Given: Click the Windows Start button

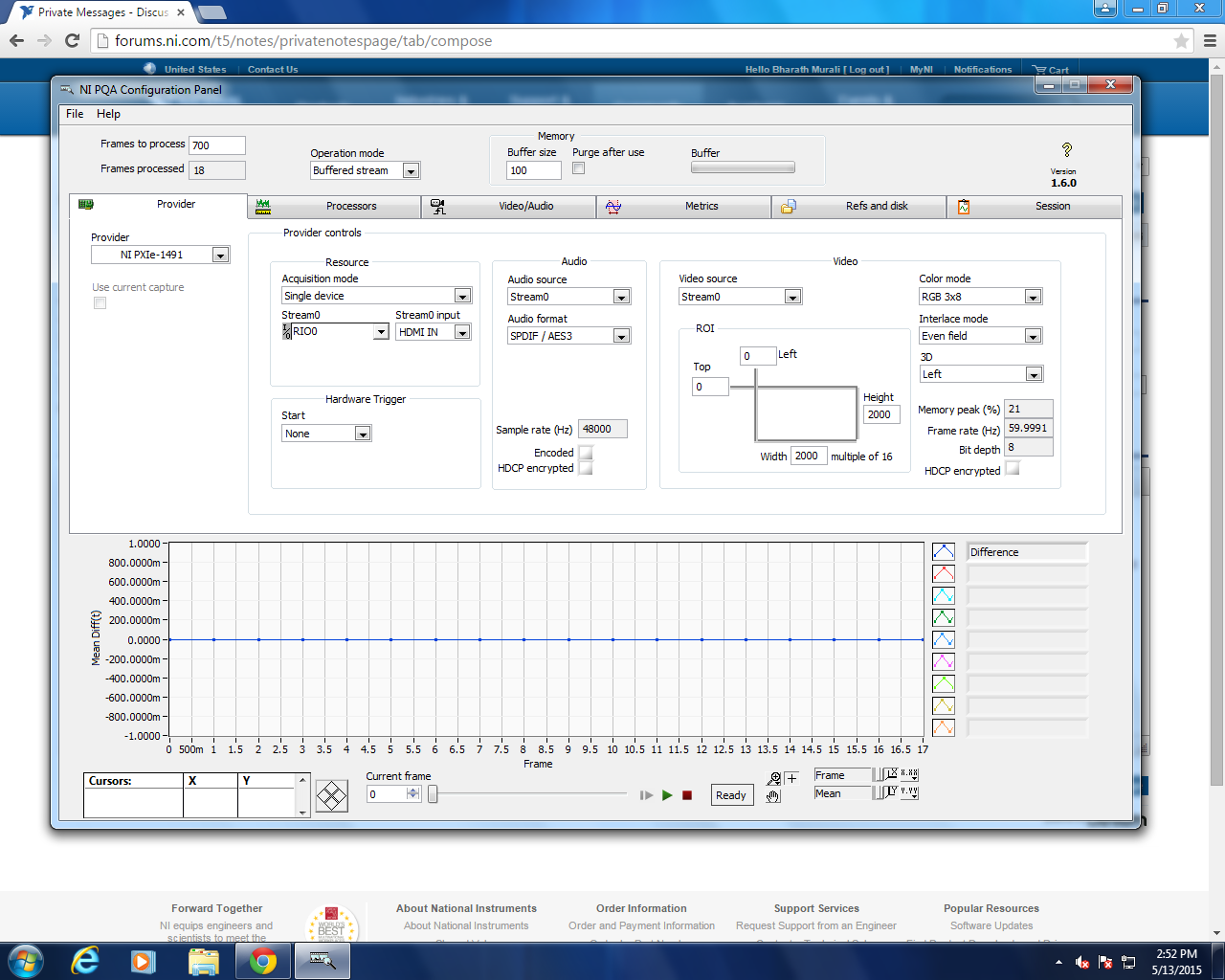Looking at the screenshot, I should pyautogui.click(x=25, y=961).
